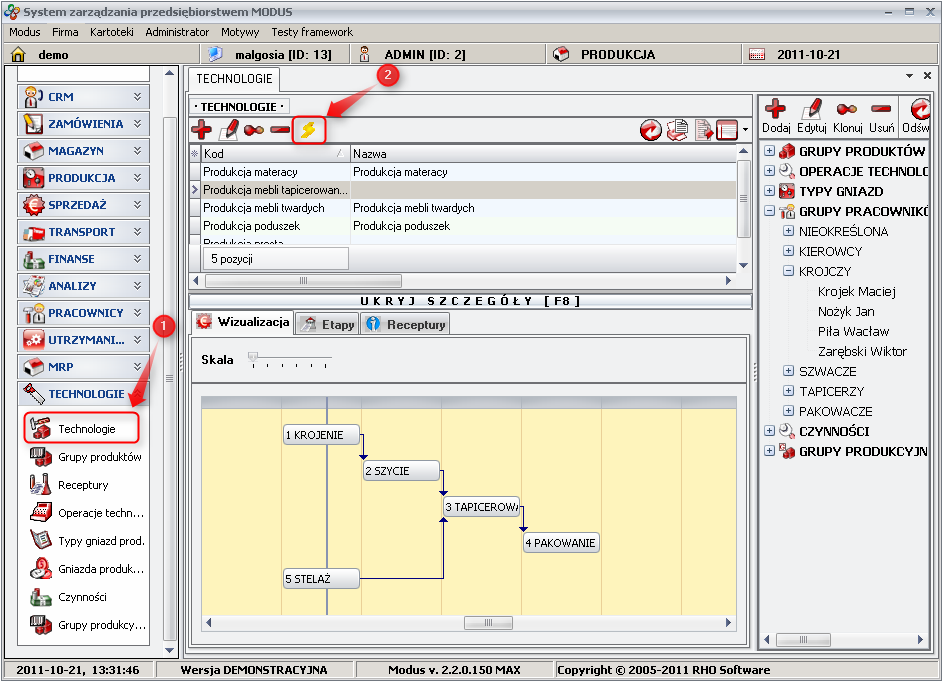
Task: Expand the CRM sidebar section
Action: [x=84, y=97]
